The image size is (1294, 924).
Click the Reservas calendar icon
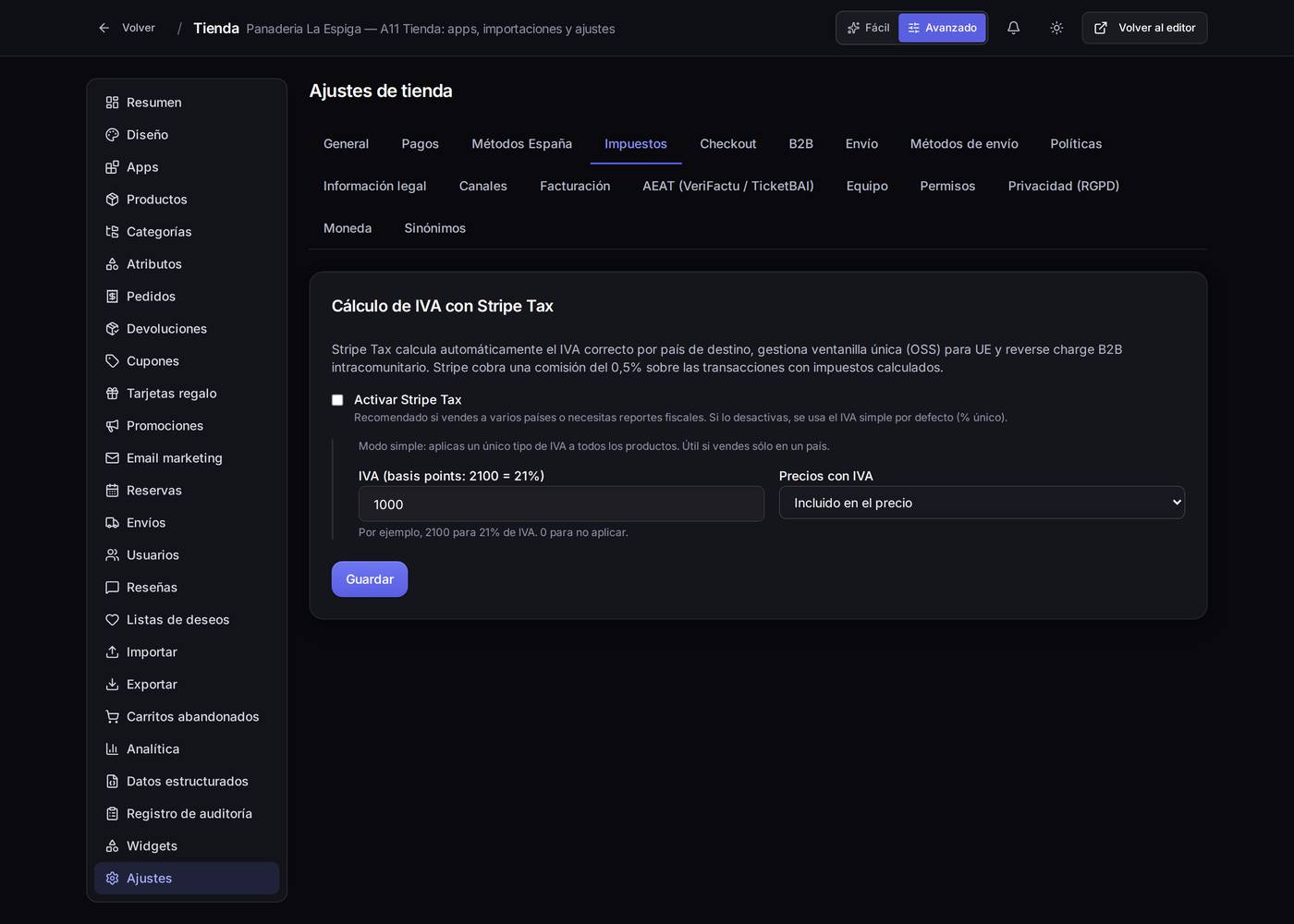pos(112,491)
